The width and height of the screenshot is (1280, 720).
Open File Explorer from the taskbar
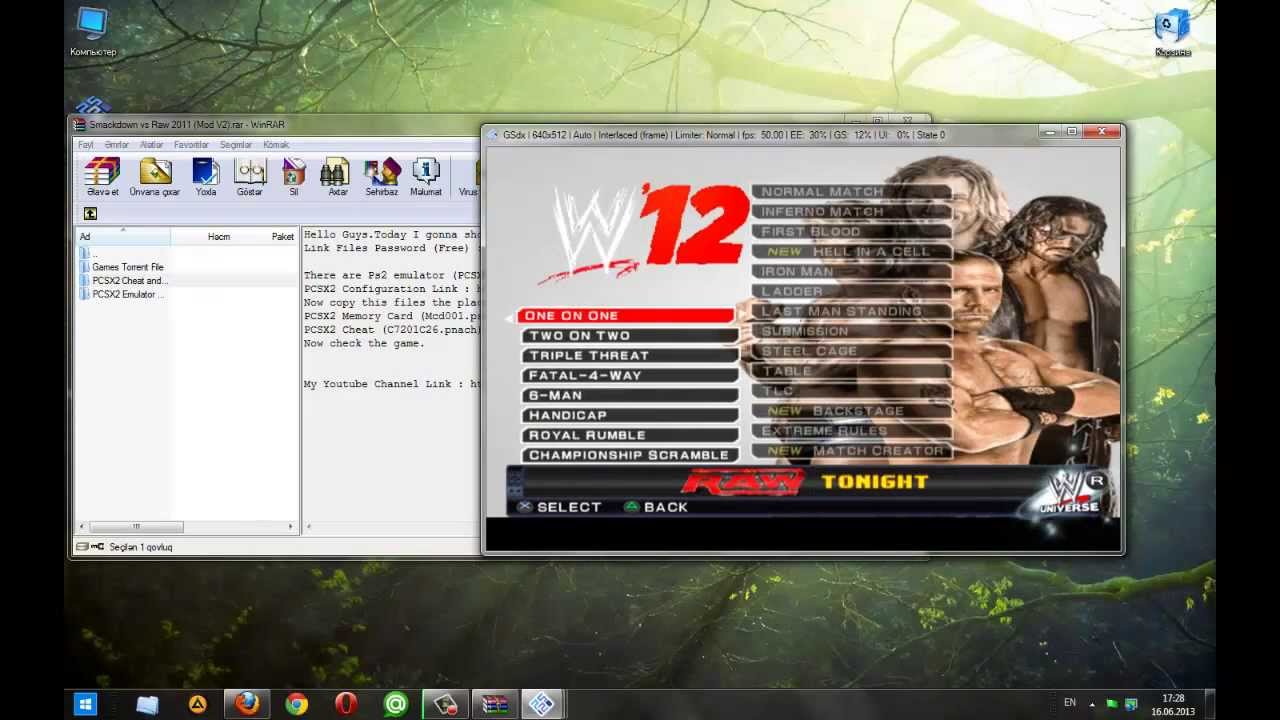[x=147, y=704]
